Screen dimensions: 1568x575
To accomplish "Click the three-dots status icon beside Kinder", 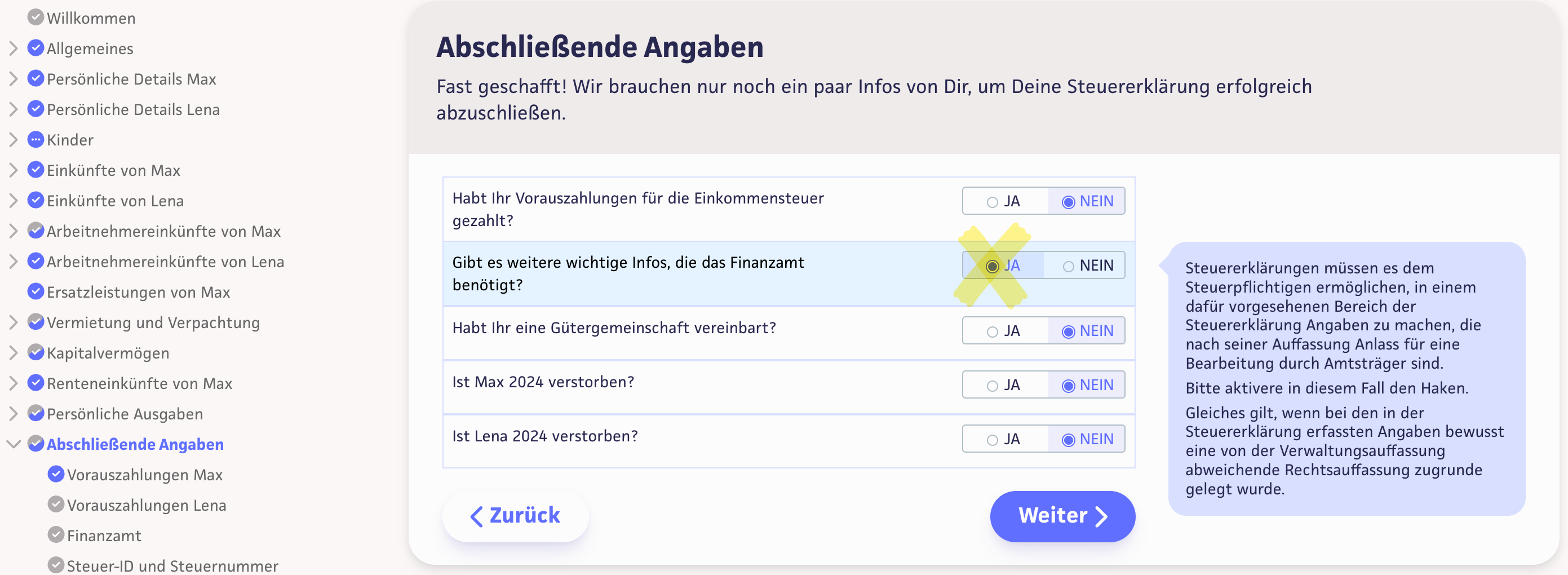I will pos(36,139).
